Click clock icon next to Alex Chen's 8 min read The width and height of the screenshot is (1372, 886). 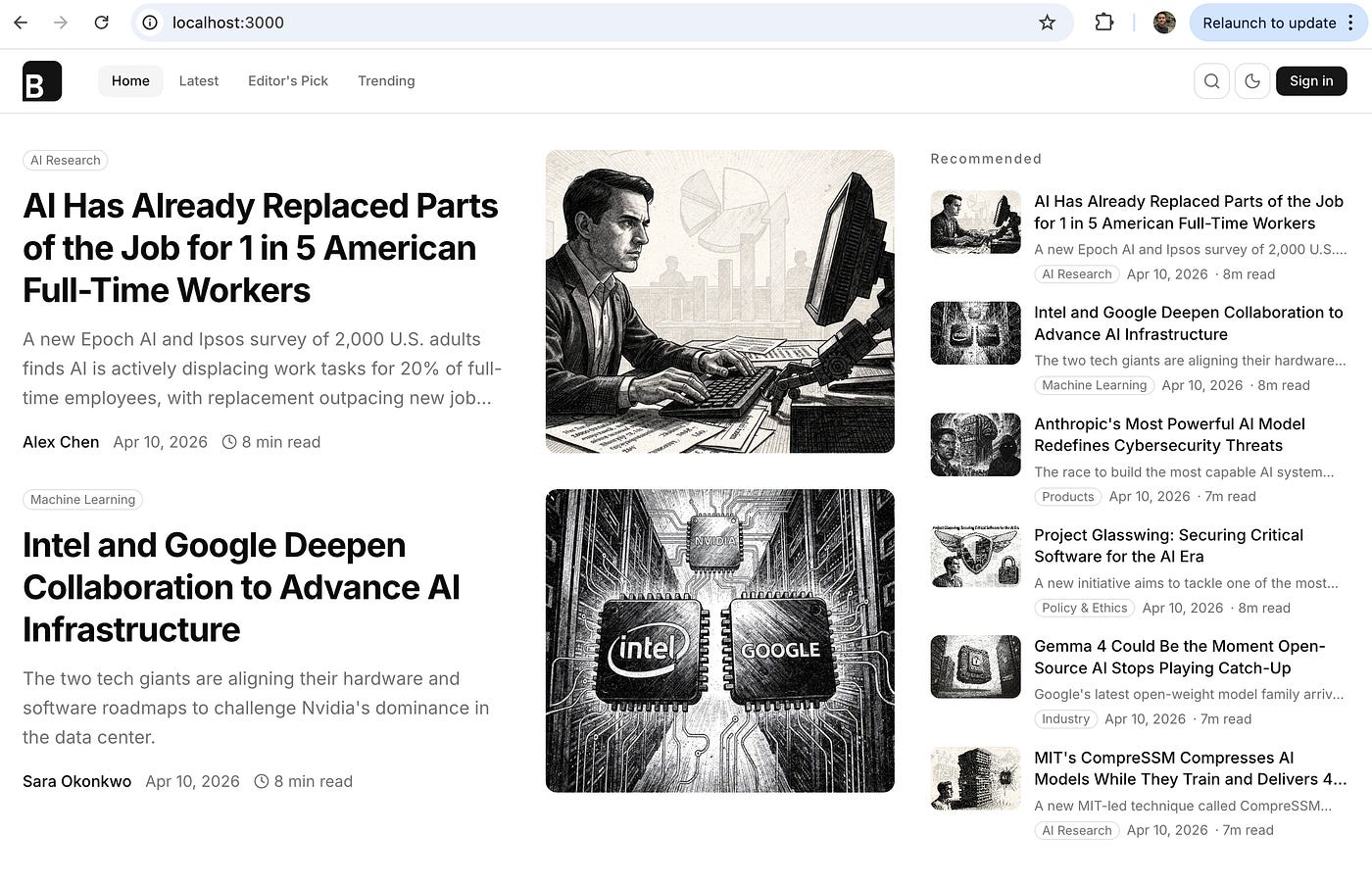click(x=229, y=442)
